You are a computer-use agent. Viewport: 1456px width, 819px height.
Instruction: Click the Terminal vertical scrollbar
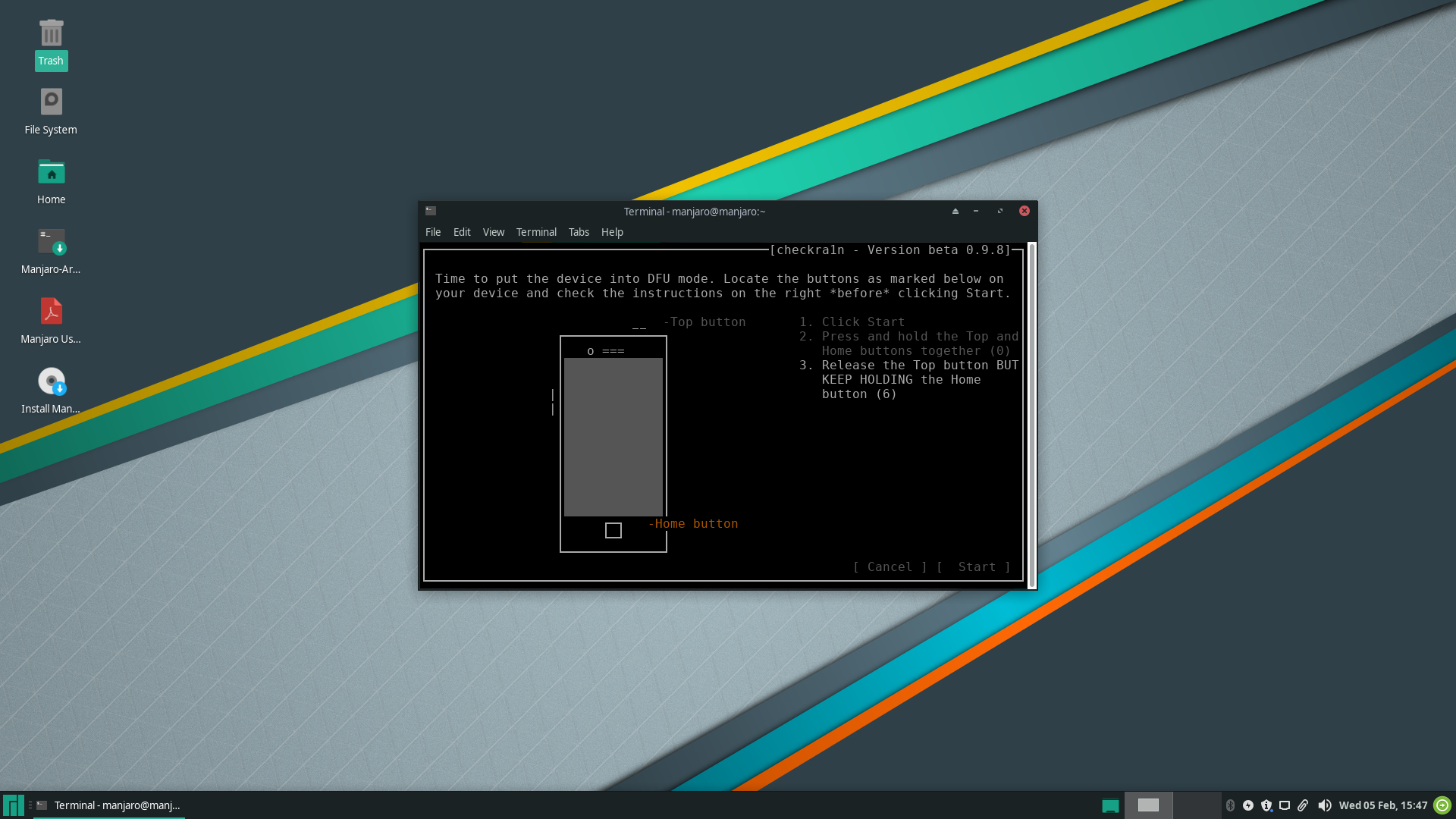[1032, 416]
